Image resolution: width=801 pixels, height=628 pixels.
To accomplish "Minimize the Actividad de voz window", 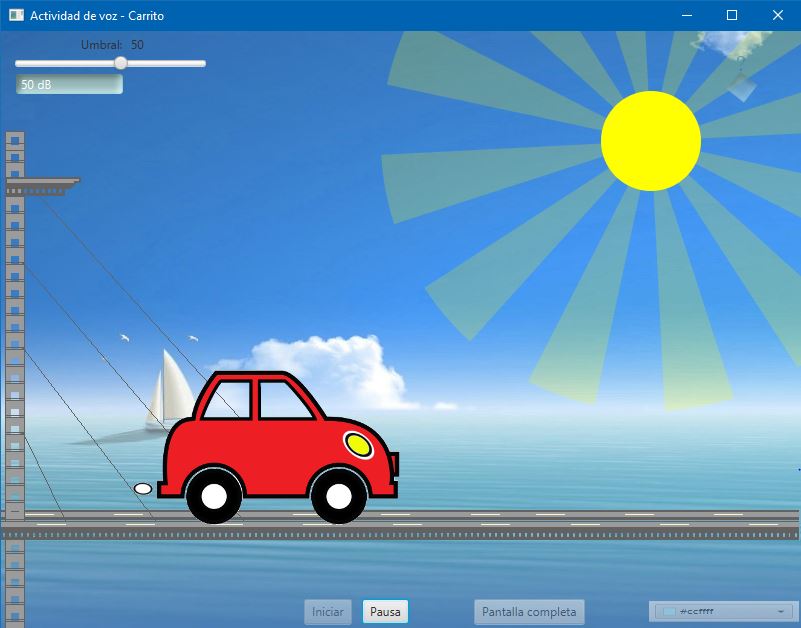I will tap(687, 15).
